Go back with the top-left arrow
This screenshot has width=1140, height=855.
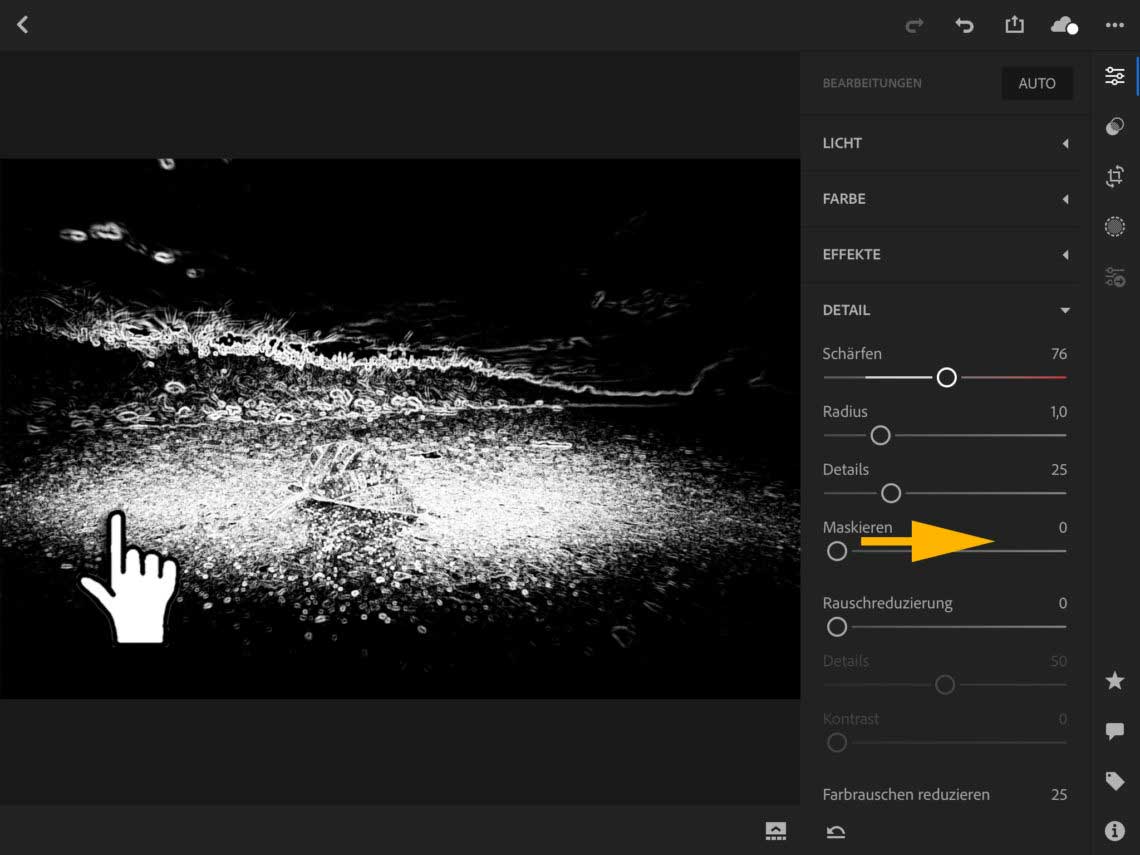(x=23, y=25)
